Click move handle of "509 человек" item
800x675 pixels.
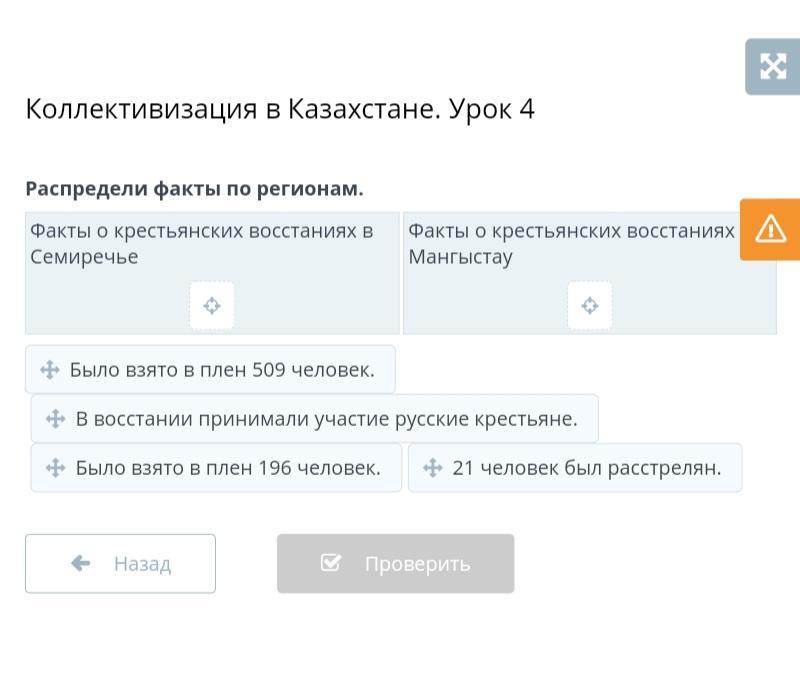pyautogui.click(x=50, y=370)
